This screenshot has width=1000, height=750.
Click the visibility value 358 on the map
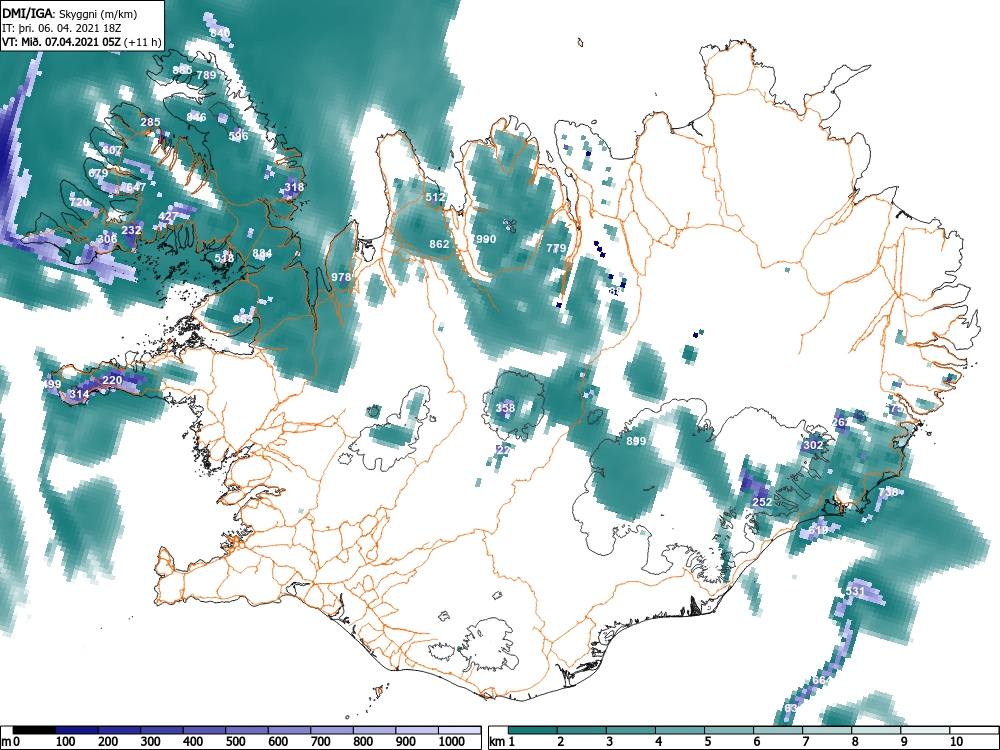505,408
